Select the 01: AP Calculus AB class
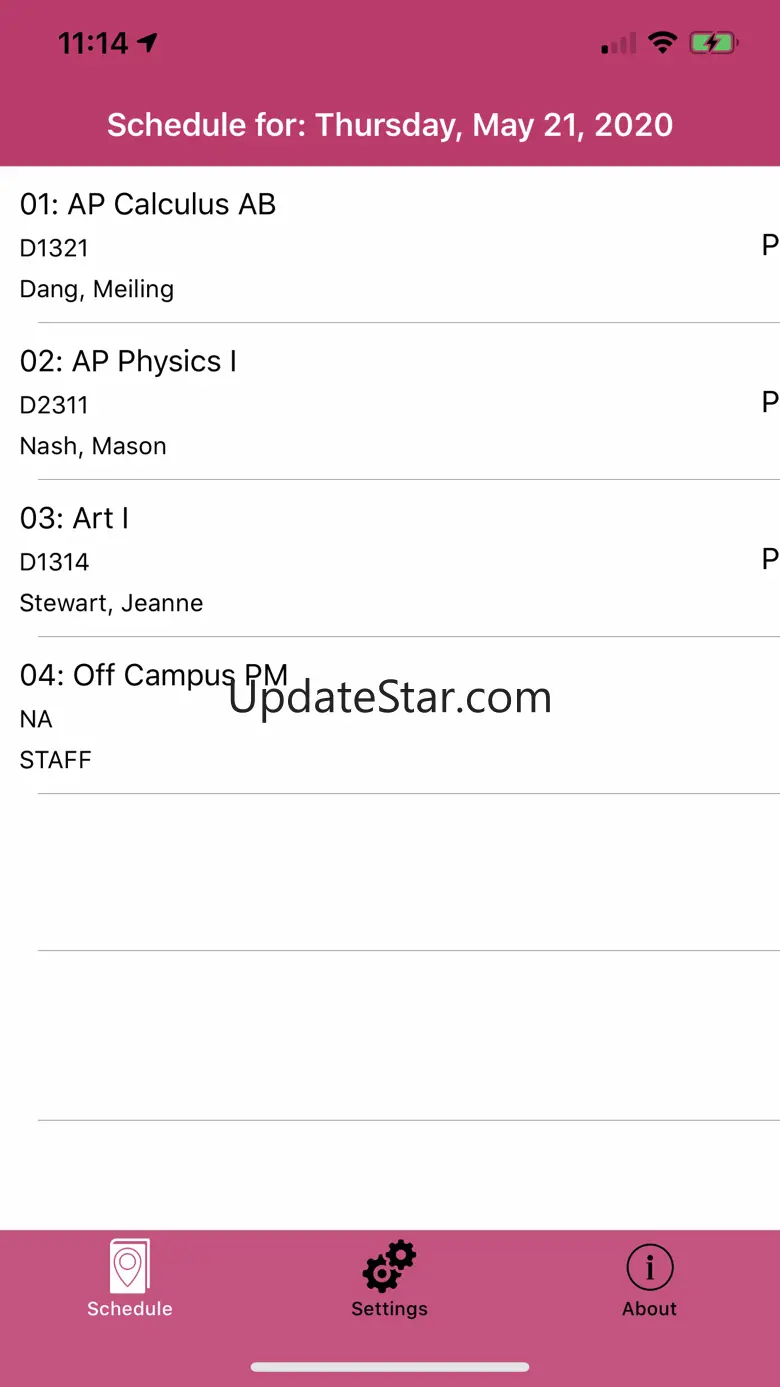The width and height of the screenshot is (780, 1387). pos(148,204)
